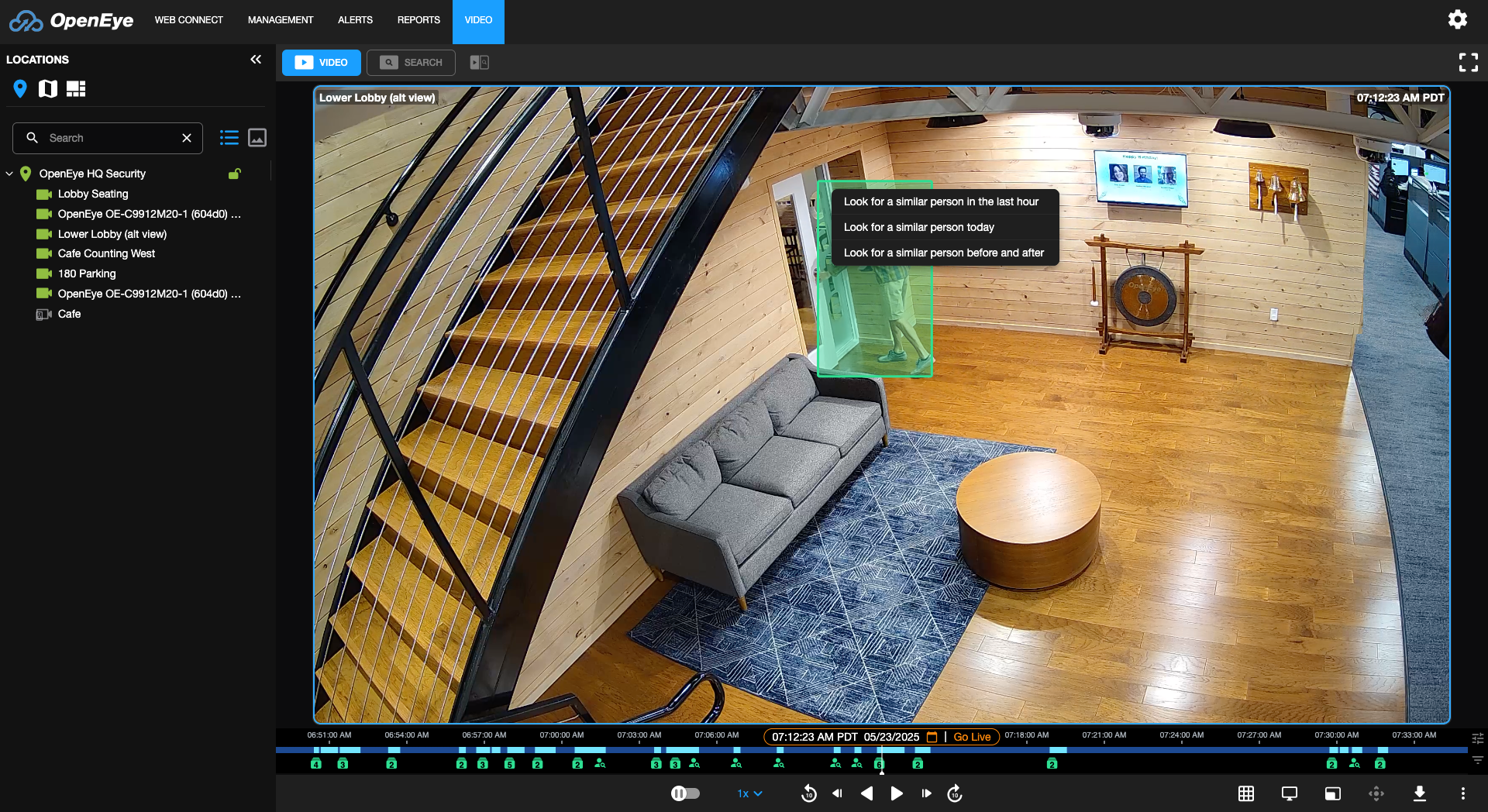1488x812 pixels.
Task: Switch camera list to thumbnail view
Action: tap(257, 138)
